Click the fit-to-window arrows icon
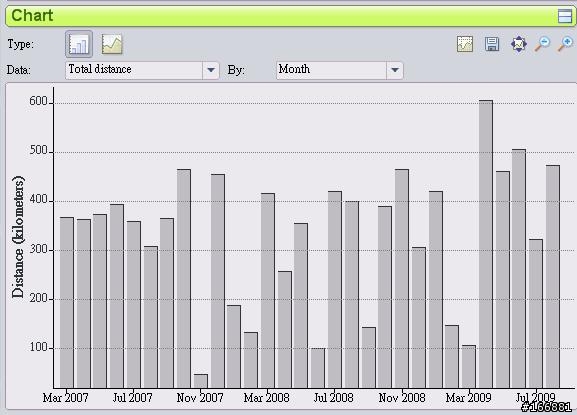577x415 pixels. 518,44
